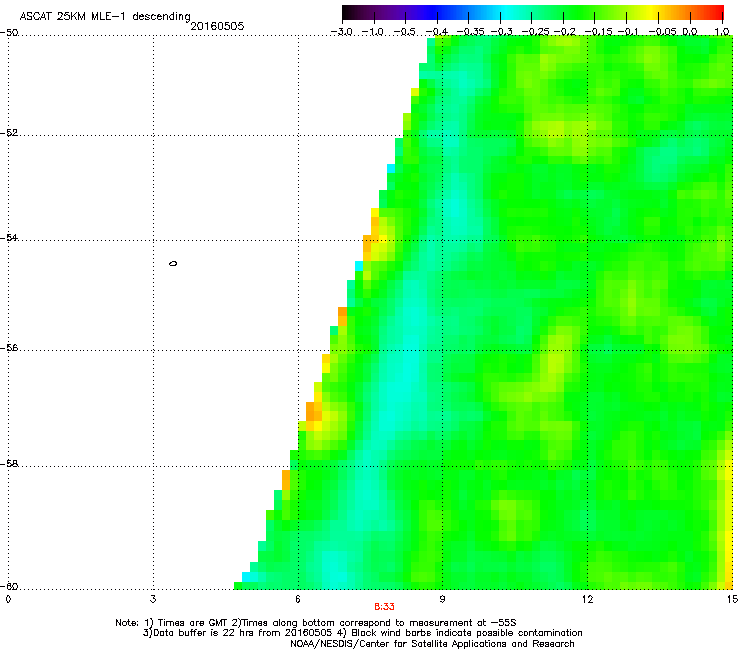Click the '12' label on the bottom axis
The height and width of the screenshot is (650, 740).
587,599
